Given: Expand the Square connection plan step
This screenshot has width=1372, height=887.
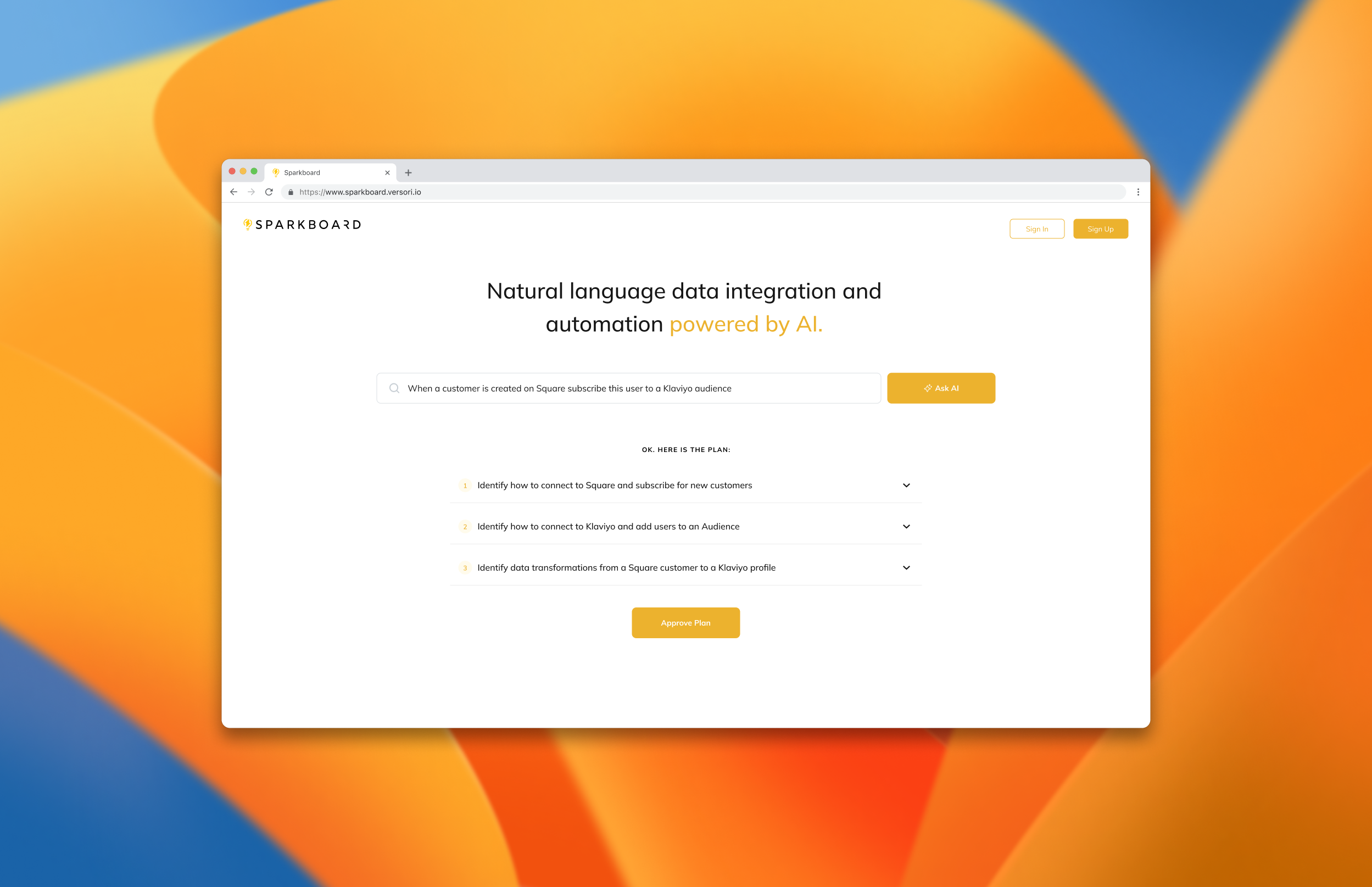Looking at the screenshot, I should (906, 486).
